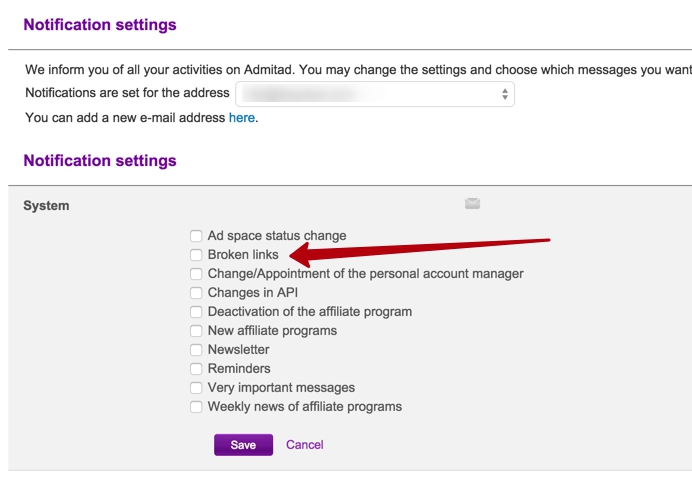692x479 pixels.
Task: Tick Deactivation of the affiliate program checkbox
Action: pos(196,312)
